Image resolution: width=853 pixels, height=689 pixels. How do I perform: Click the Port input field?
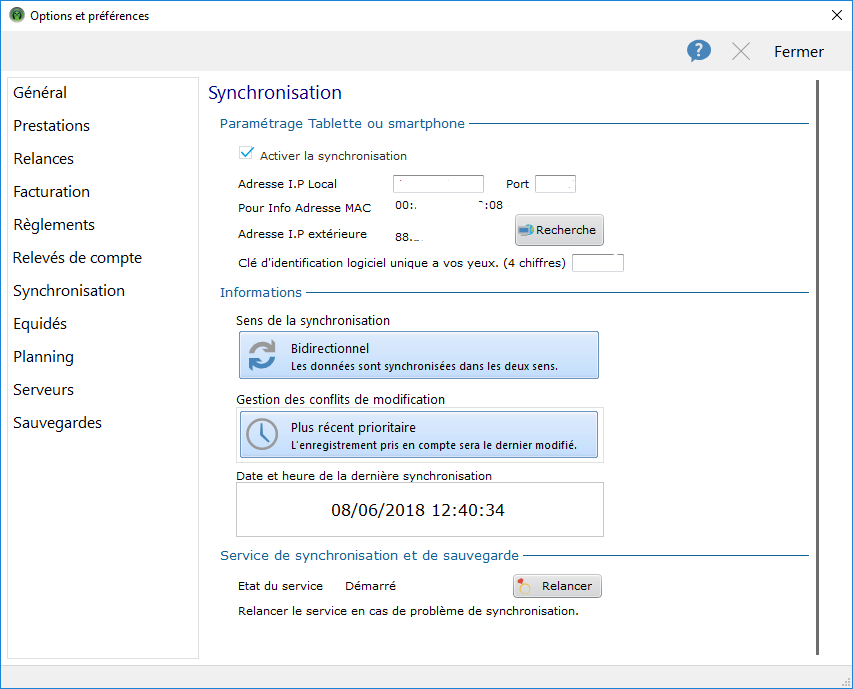click(x=555, y=184)
